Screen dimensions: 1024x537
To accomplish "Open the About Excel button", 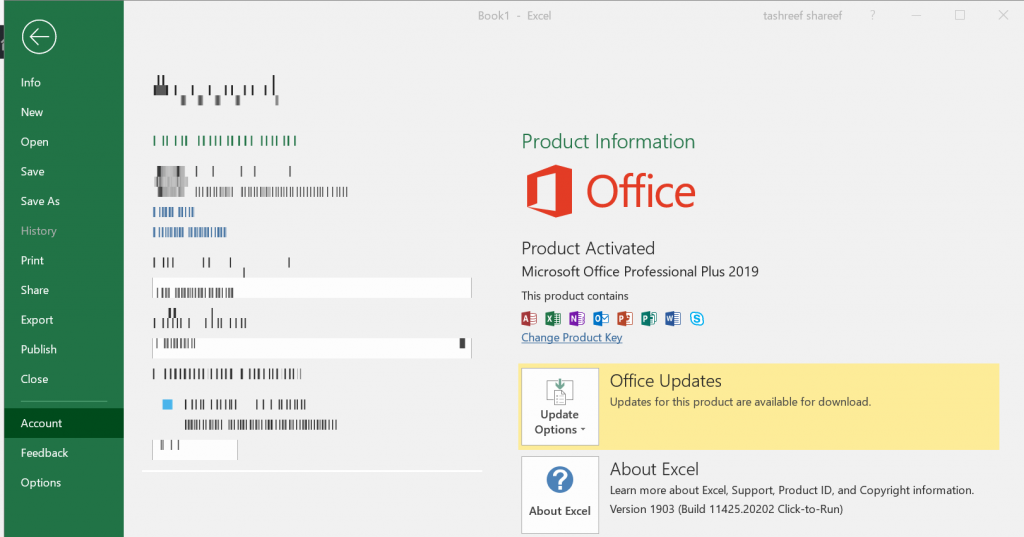I will click(559, 494).
